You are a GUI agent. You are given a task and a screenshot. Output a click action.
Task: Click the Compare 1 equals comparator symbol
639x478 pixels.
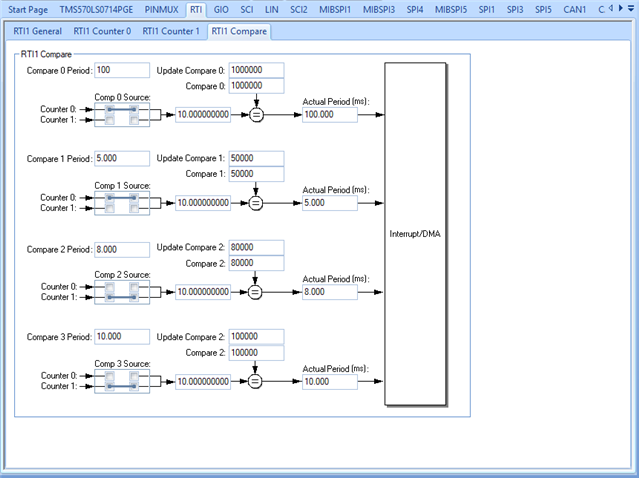tap(256, 203)
